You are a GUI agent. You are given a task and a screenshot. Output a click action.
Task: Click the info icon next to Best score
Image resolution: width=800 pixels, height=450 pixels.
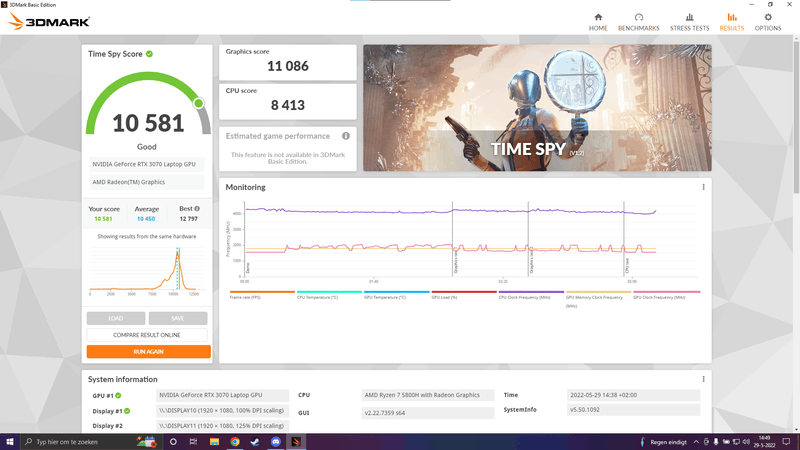click(197, 208)
